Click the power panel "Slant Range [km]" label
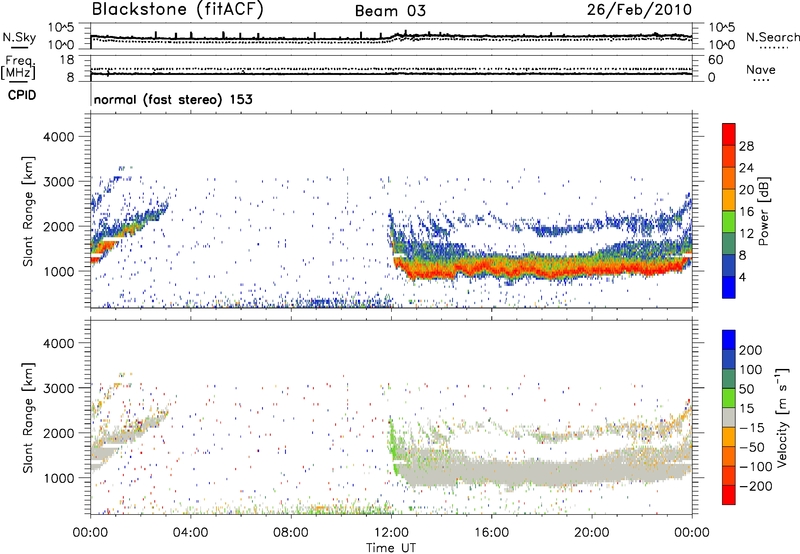Viewport: 800px width, 554px height. 28,211
